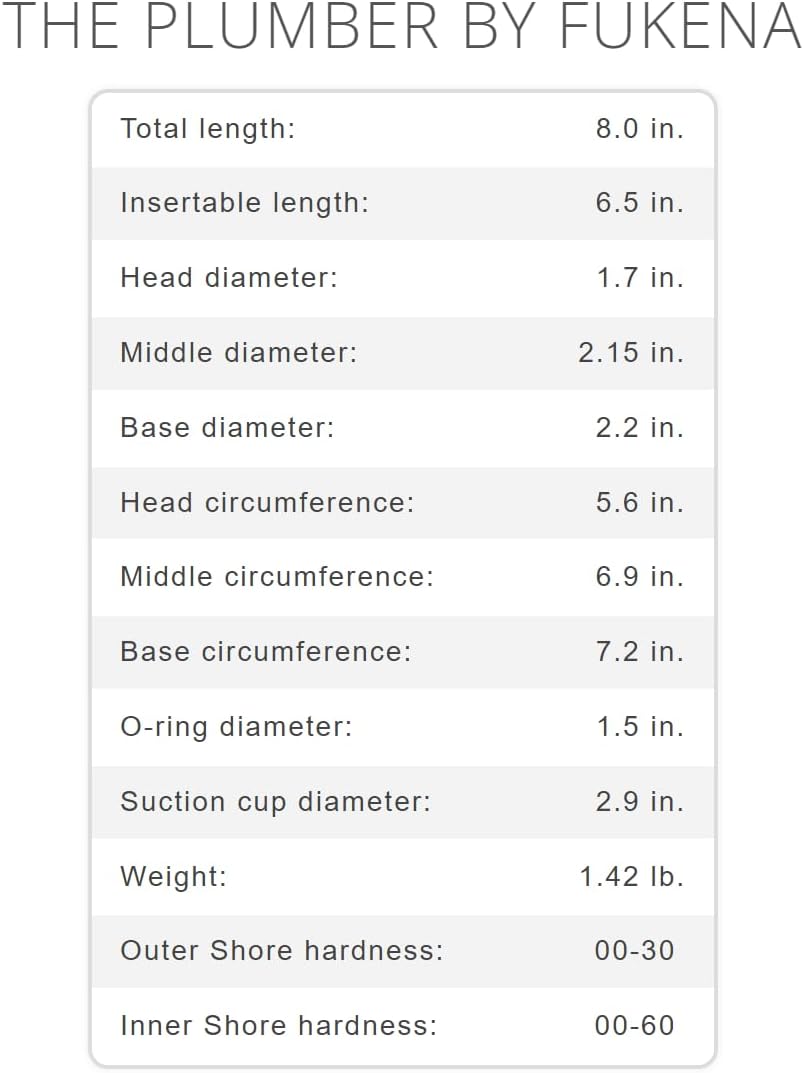The width and height of the screenshot is (804, 1073).
Task: Click the 'Middle circumference:' label
Action: (277, 577)
